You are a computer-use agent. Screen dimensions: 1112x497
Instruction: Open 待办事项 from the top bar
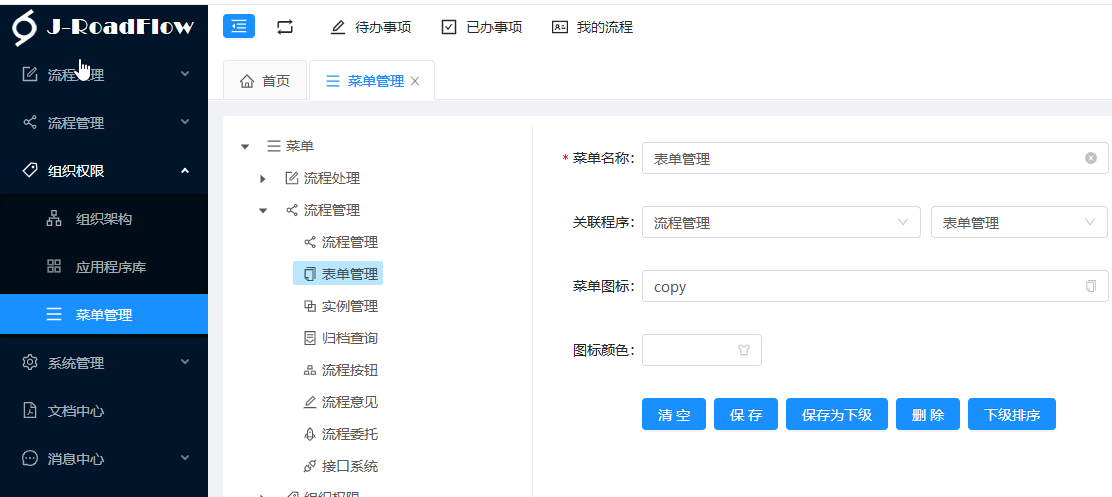pyautogui.click(x=371, y=27)
